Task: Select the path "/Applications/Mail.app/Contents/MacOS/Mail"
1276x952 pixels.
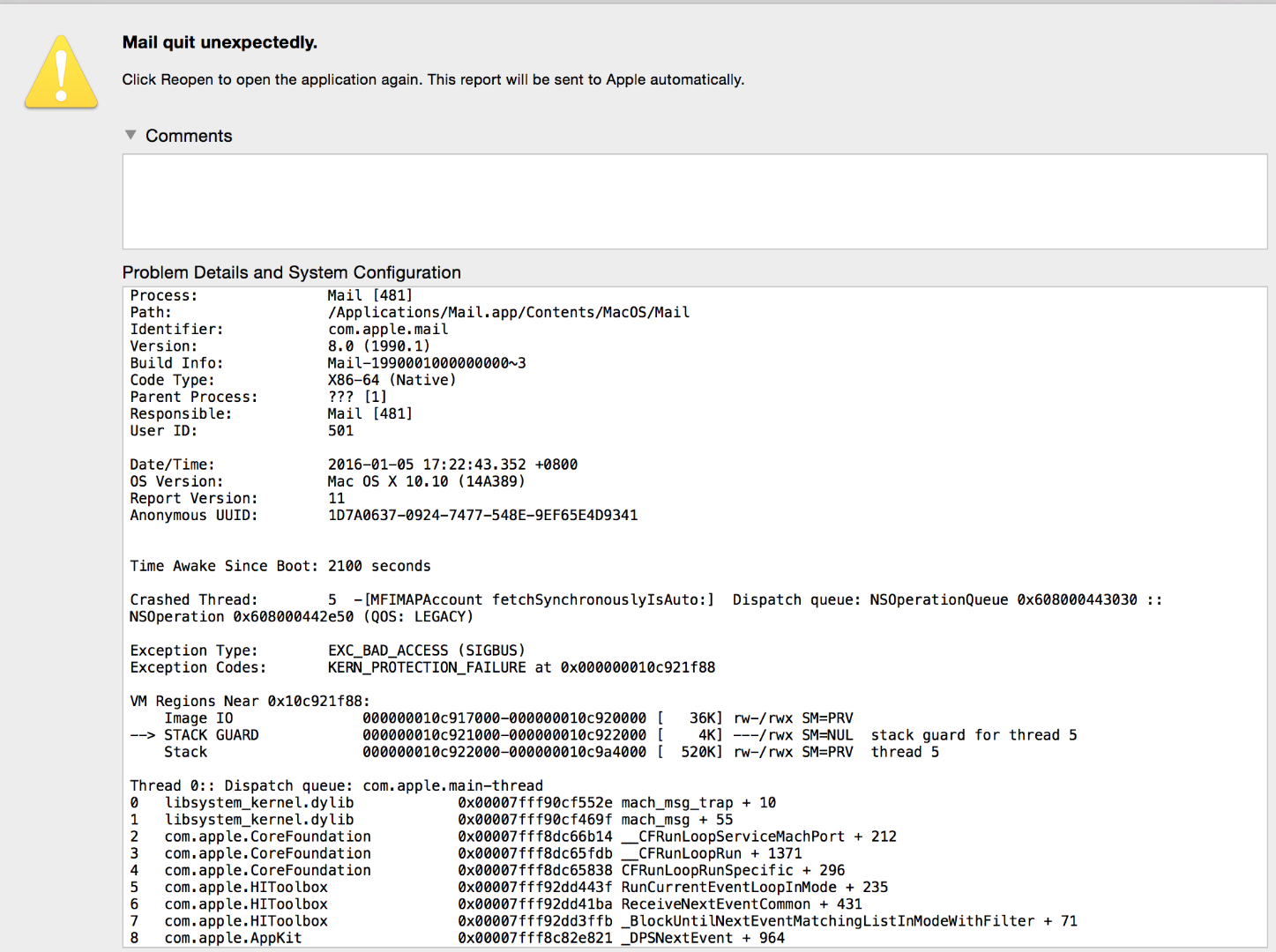Action: [x=509, y=312]
